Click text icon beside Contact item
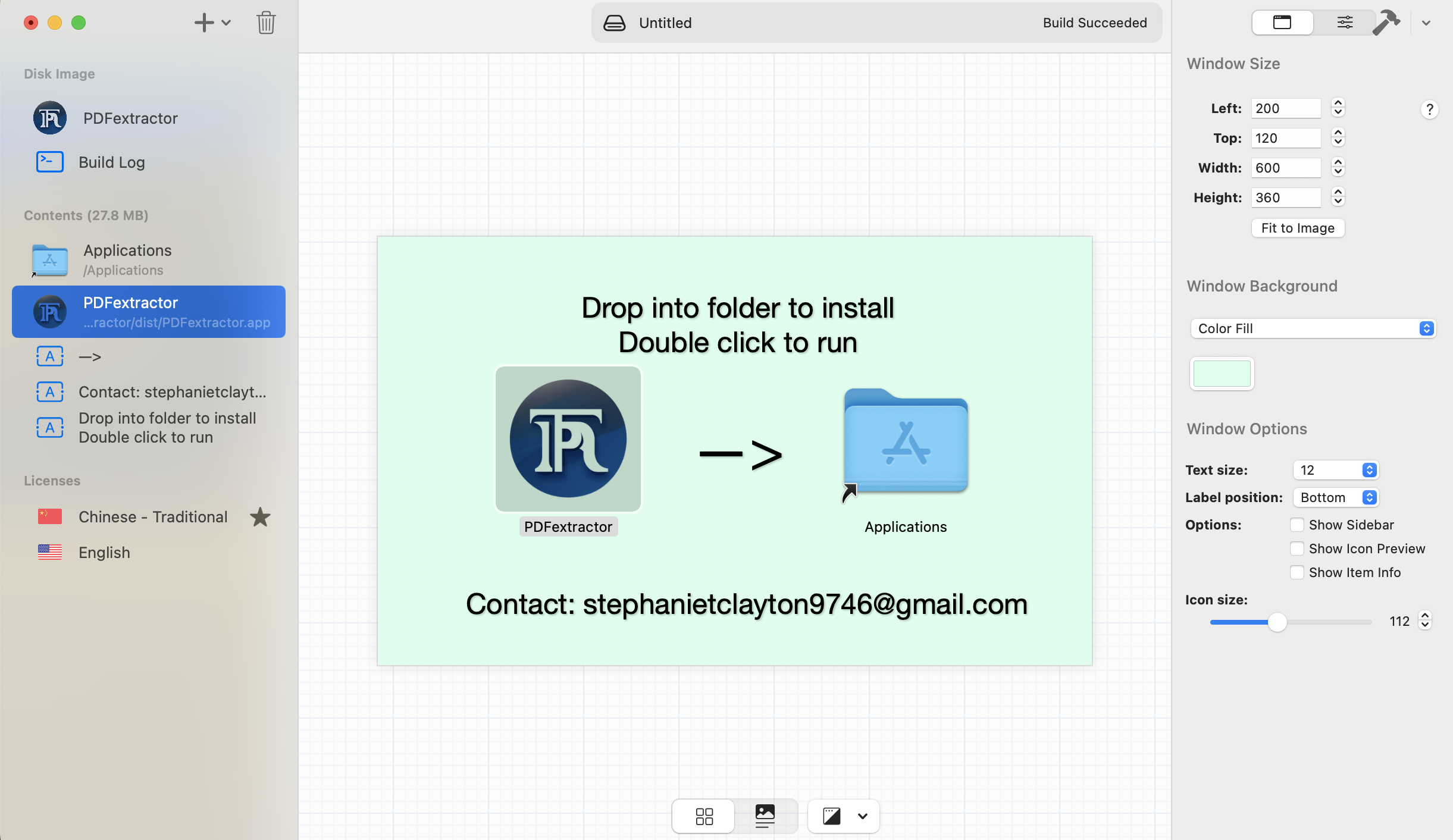This screenshot has width=1453, height=840. (50, 392)
